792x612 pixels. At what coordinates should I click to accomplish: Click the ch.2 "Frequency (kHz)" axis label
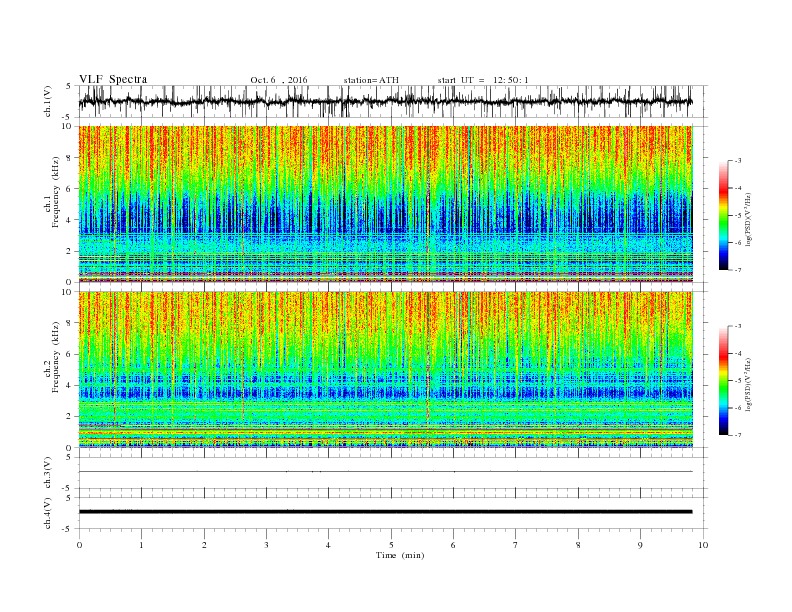(55, 357)
